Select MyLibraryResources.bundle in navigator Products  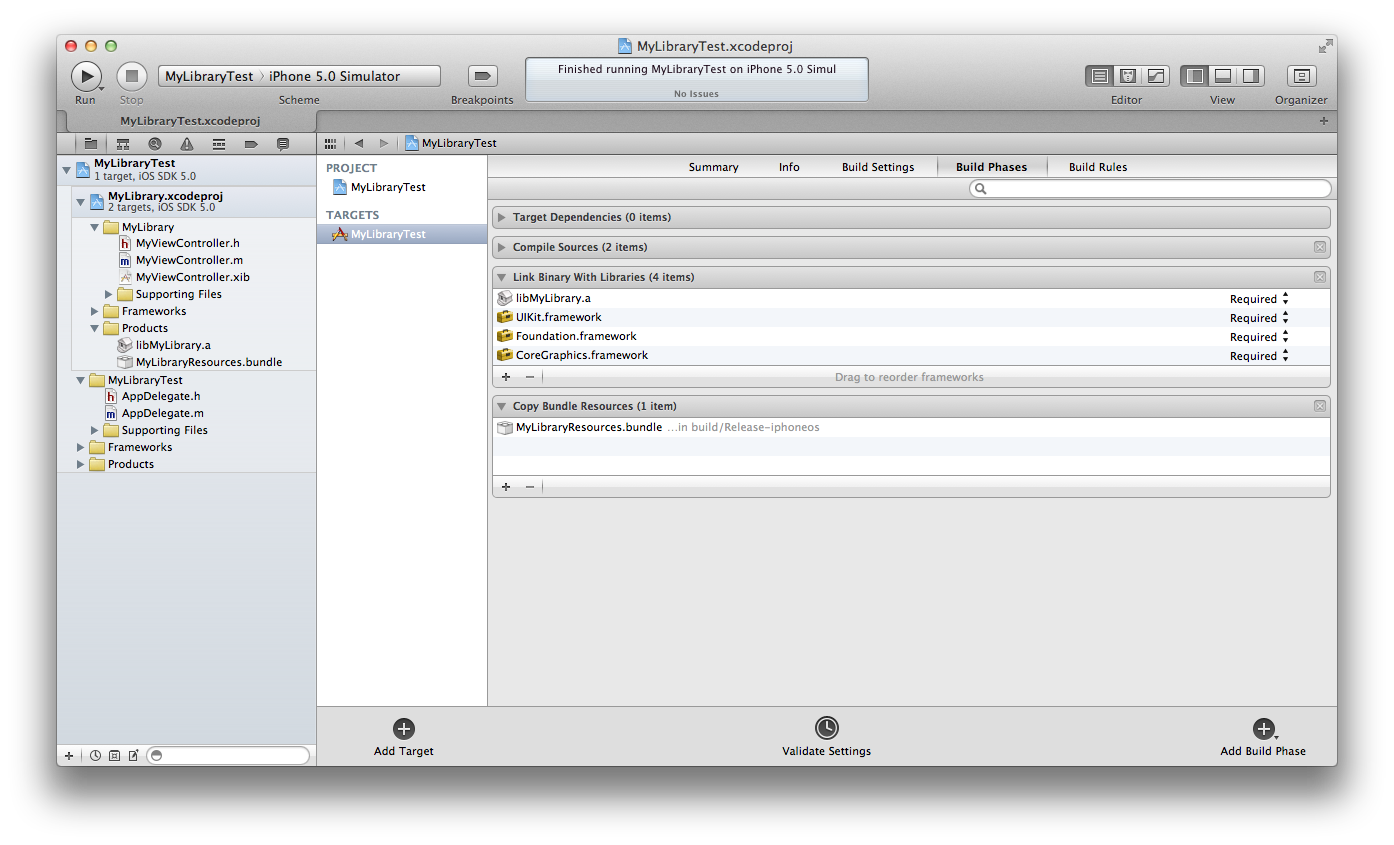tap(209, 362)
